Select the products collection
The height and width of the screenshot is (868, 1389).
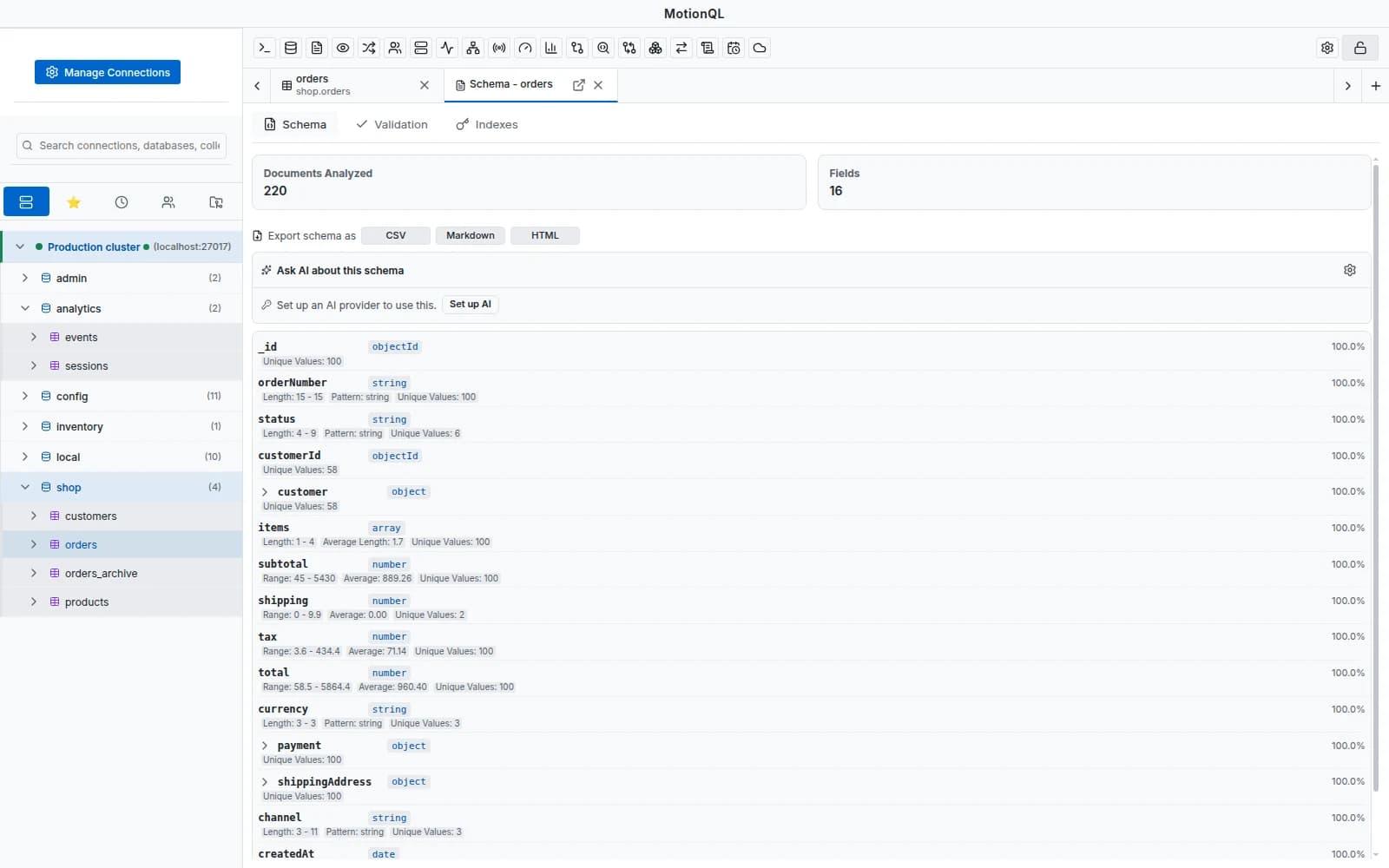pos(122,602)
